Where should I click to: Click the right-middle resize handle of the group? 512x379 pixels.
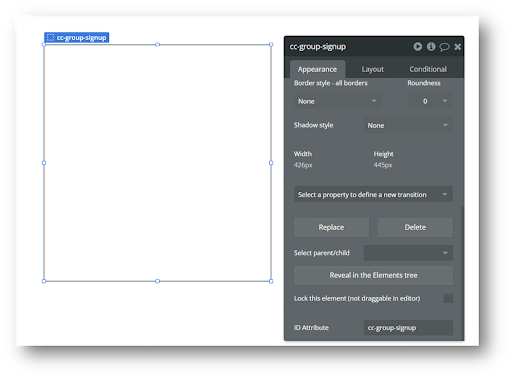pyautogui.click(x=271, y=163)
